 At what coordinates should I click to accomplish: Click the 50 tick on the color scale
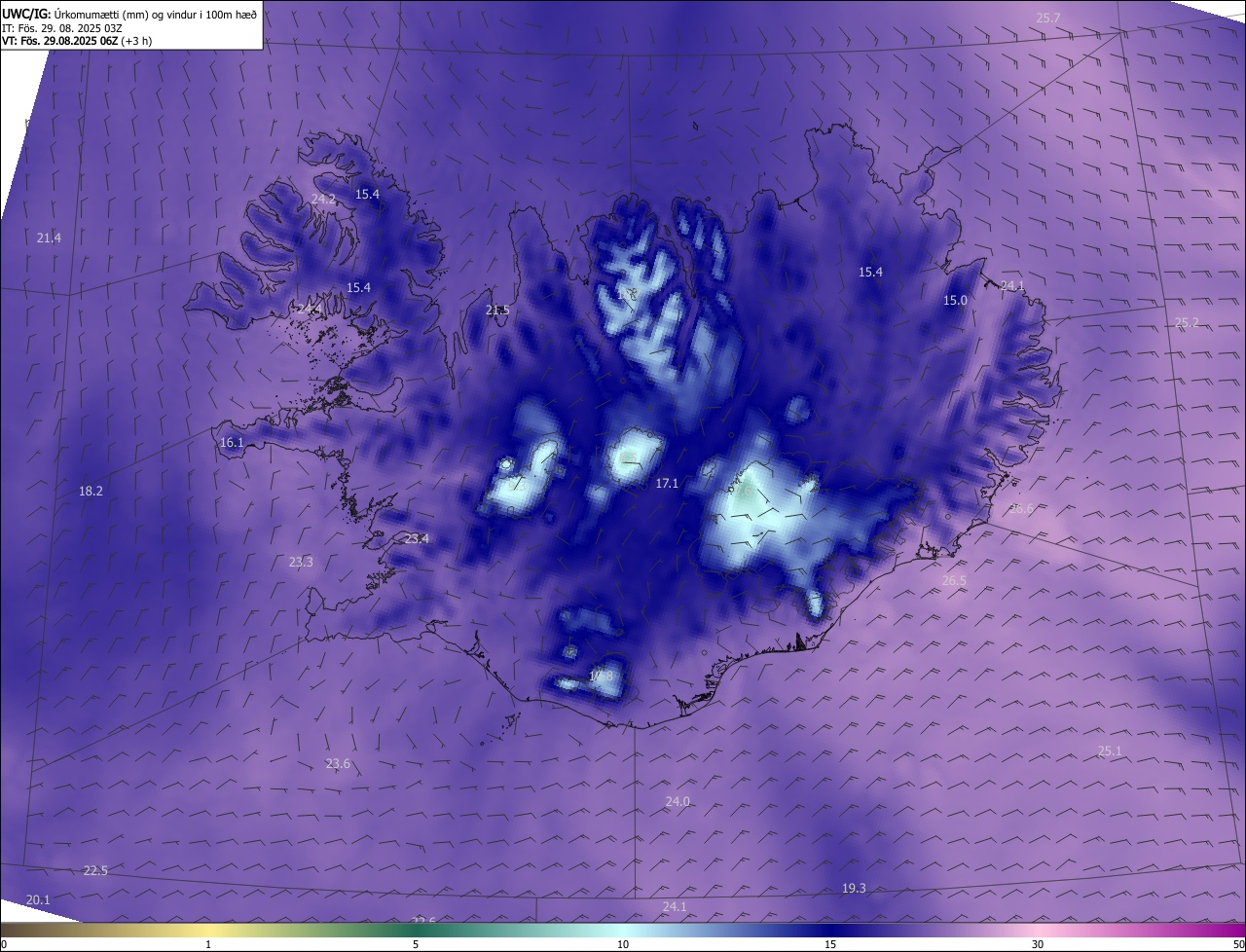point(1239,945)
